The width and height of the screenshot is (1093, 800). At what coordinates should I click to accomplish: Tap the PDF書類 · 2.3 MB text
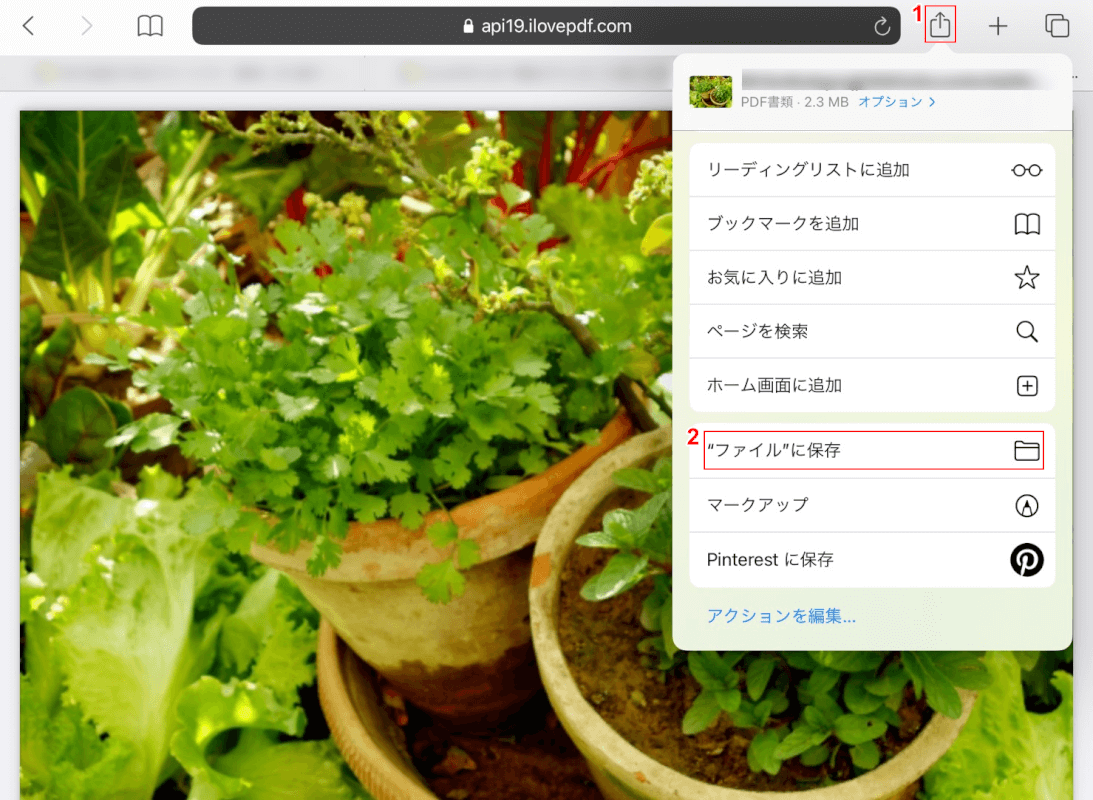pos(794,102)
